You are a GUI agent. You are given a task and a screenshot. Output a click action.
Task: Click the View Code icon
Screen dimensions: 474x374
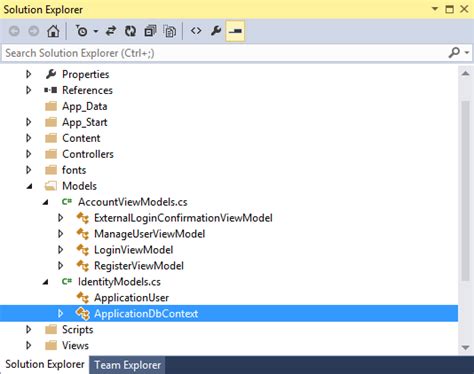click(x=196, y=31)
